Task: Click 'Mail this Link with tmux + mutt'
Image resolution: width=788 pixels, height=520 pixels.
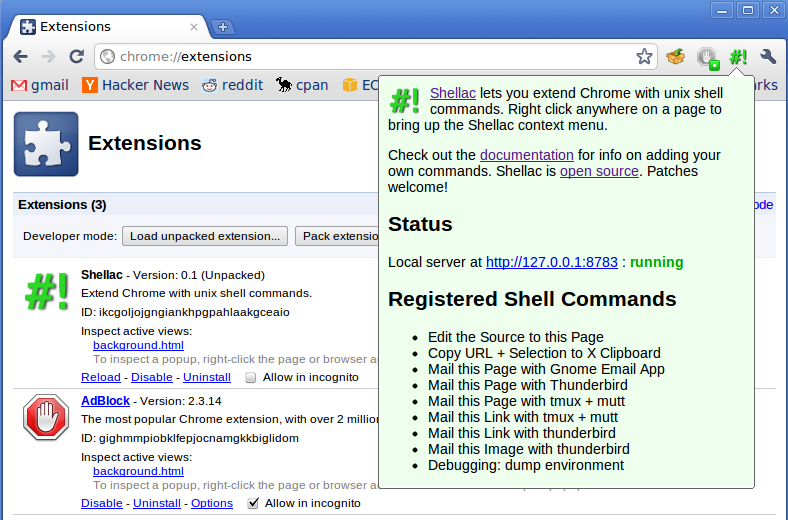Action: tap(523, 418)
